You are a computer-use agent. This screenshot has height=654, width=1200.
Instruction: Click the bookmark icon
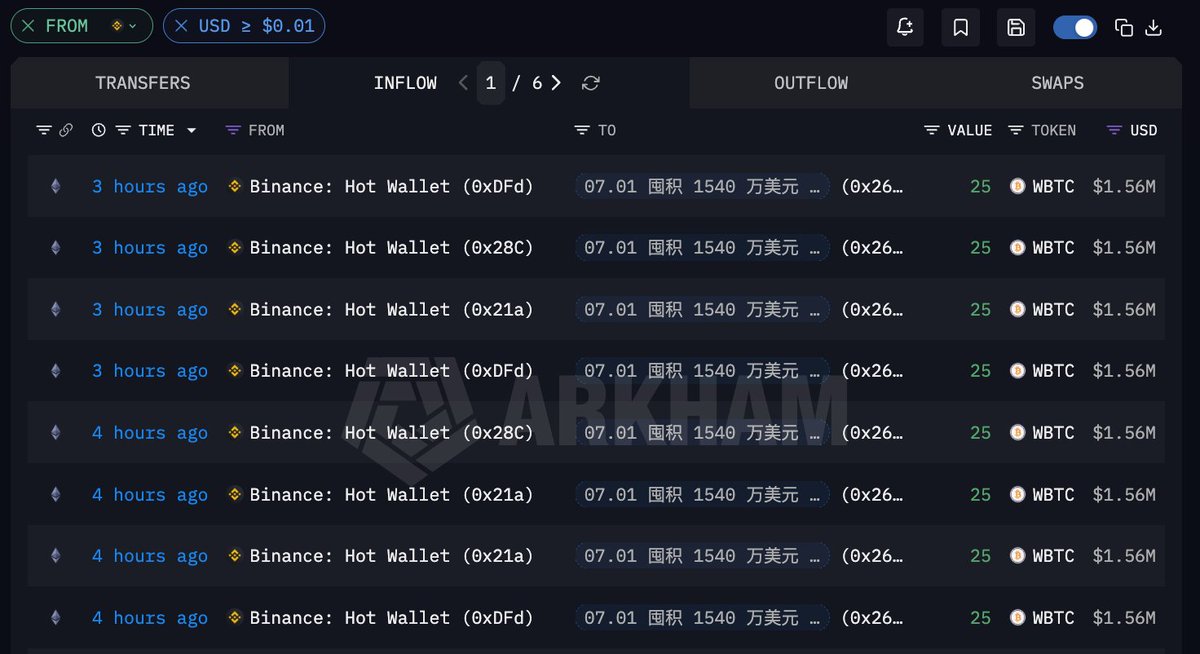(x=961, y=27)
